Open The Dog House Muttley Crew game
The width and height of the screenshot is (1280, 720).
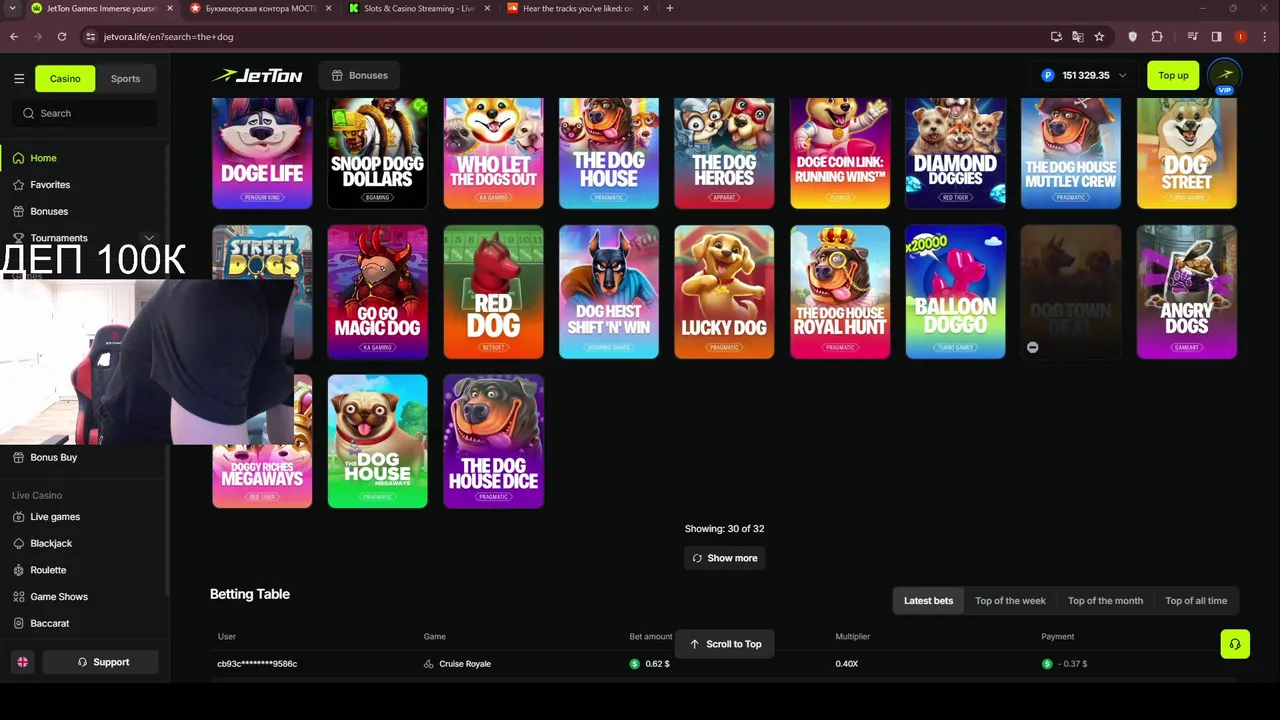pos(1071,153)
